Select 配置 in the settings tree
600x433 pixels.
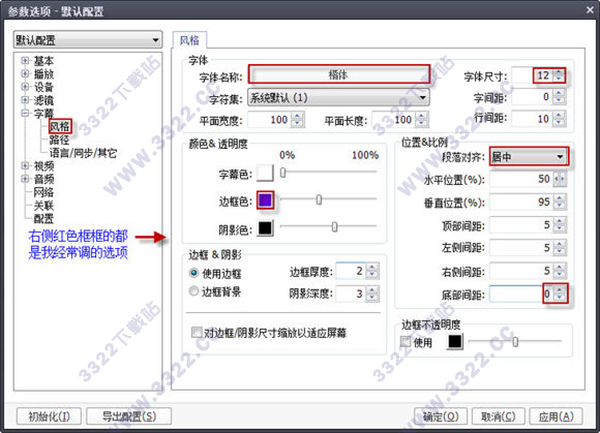44,218
